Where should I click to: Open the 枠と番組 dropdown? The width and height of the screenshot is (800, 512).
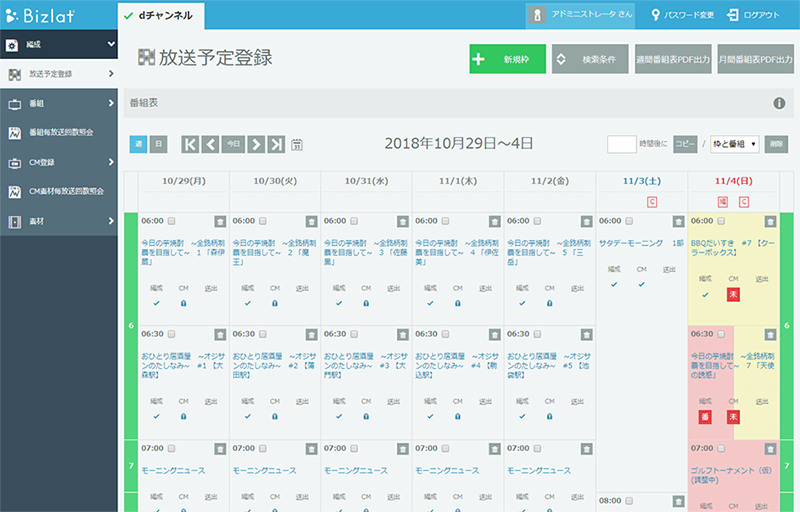(x=734, y=144)
